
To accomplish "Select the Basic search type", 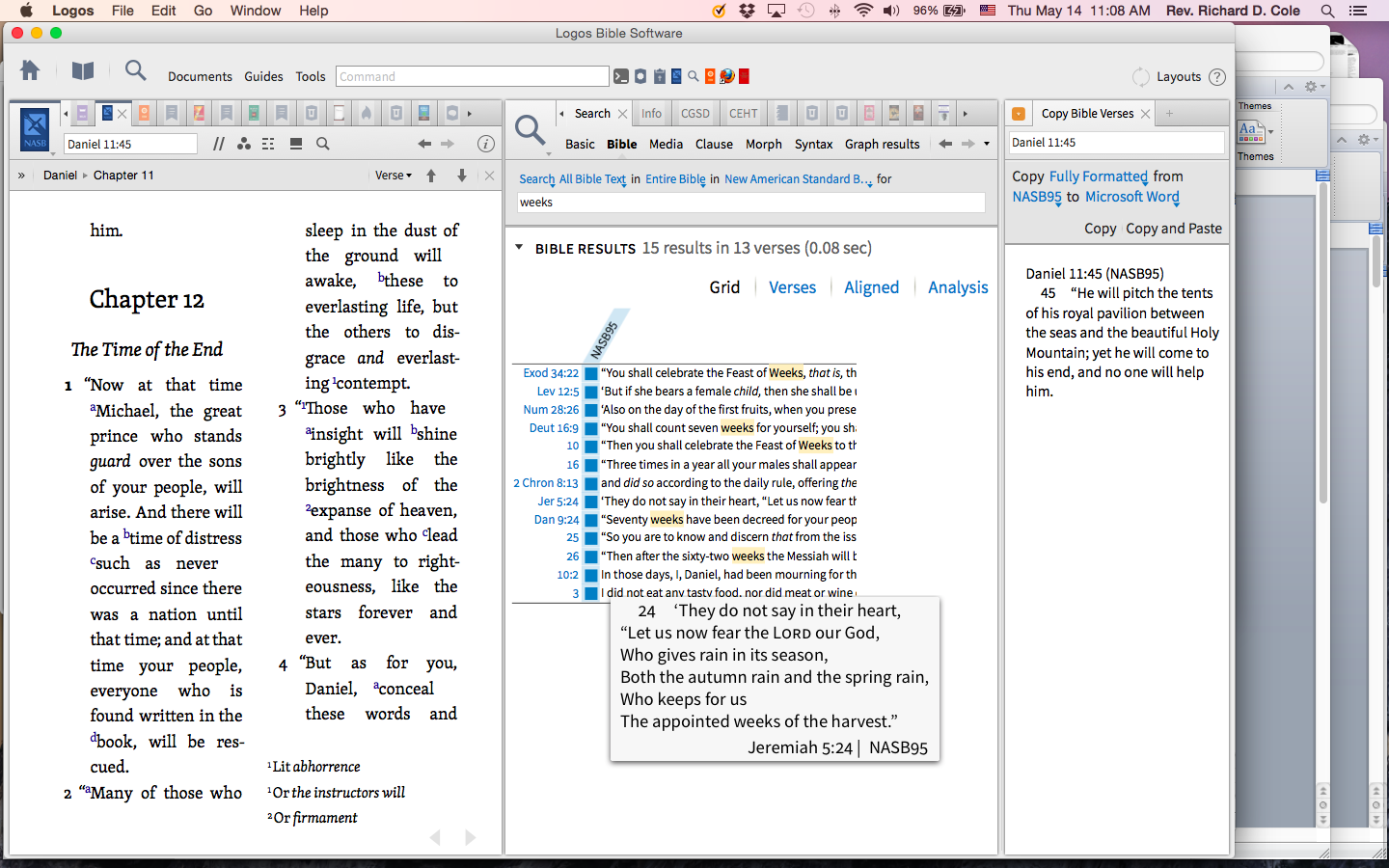I will coord(581,144).
